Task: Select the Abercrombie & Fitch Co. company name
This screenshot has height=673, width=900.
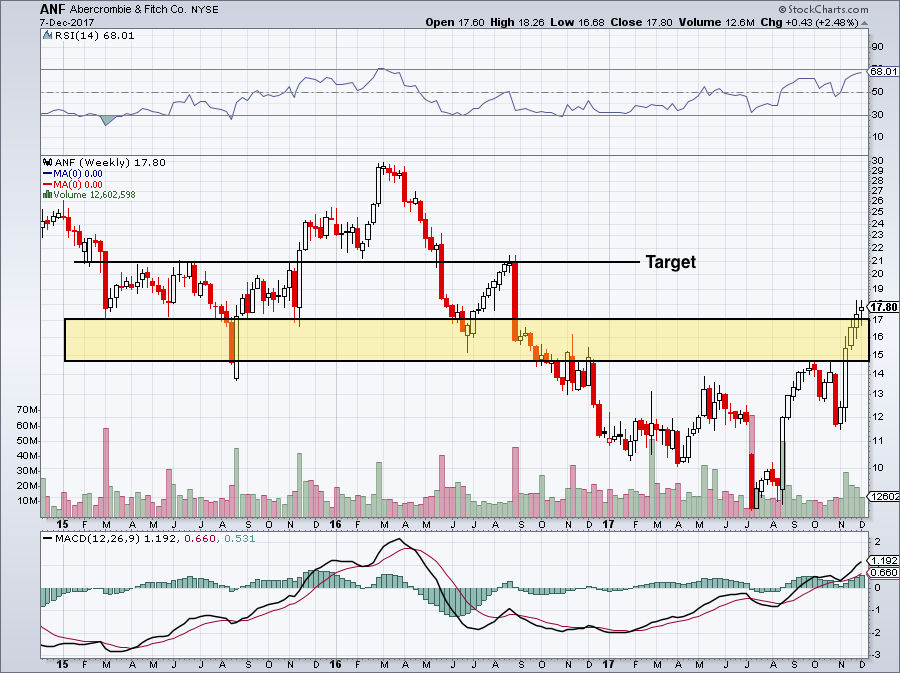Action: (x=127, y=10)
